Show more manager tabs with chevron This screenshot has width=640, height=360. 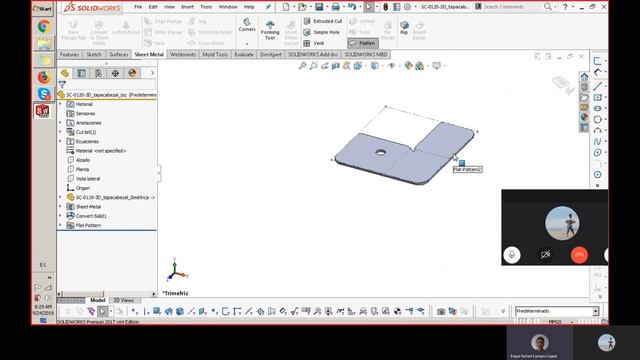click(152, 73)
